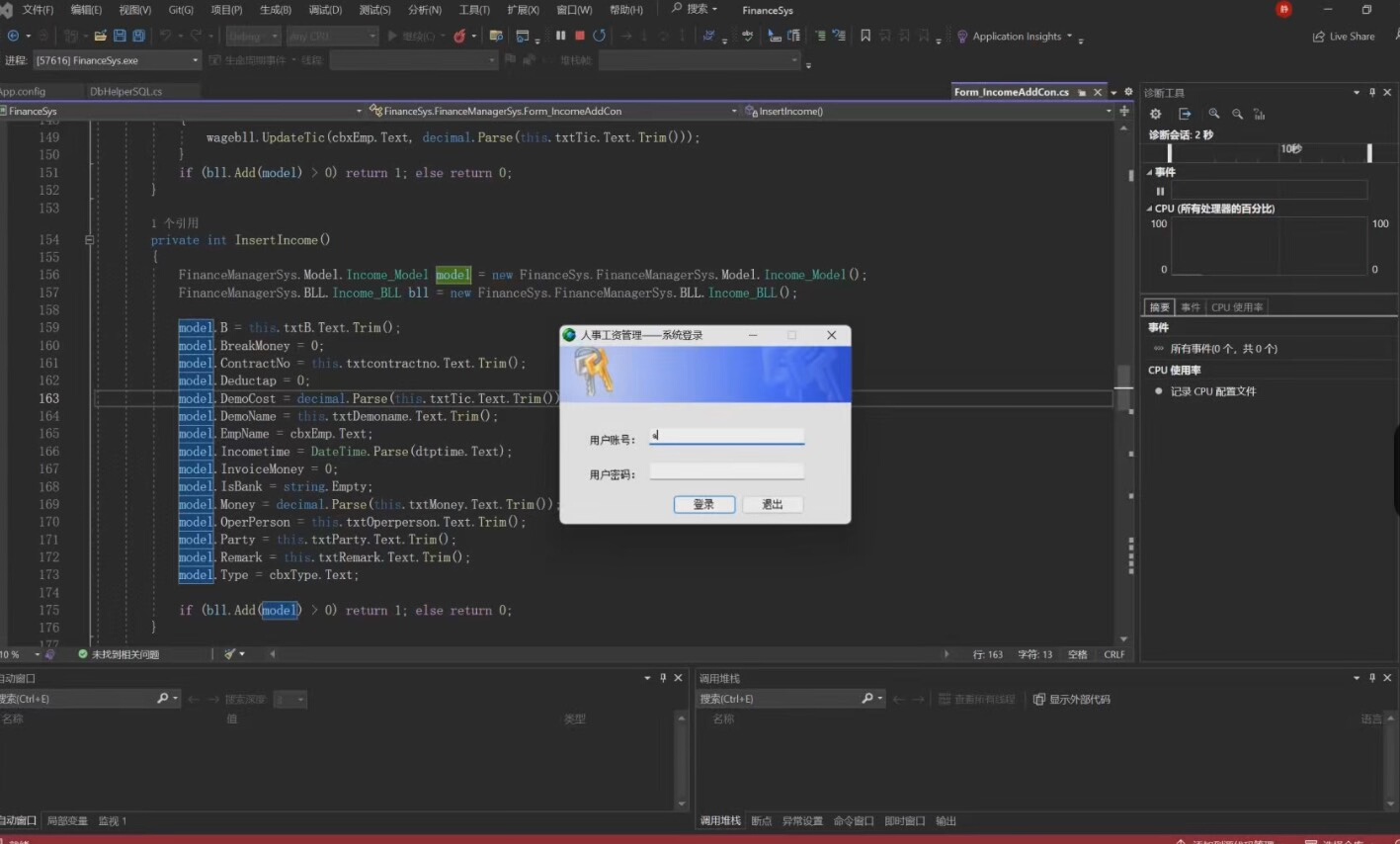The width and height of the screenshot is (1400, 844).
Task: Switch to the DbHelperSQL.cs tab
Action: tap(125, 91)
